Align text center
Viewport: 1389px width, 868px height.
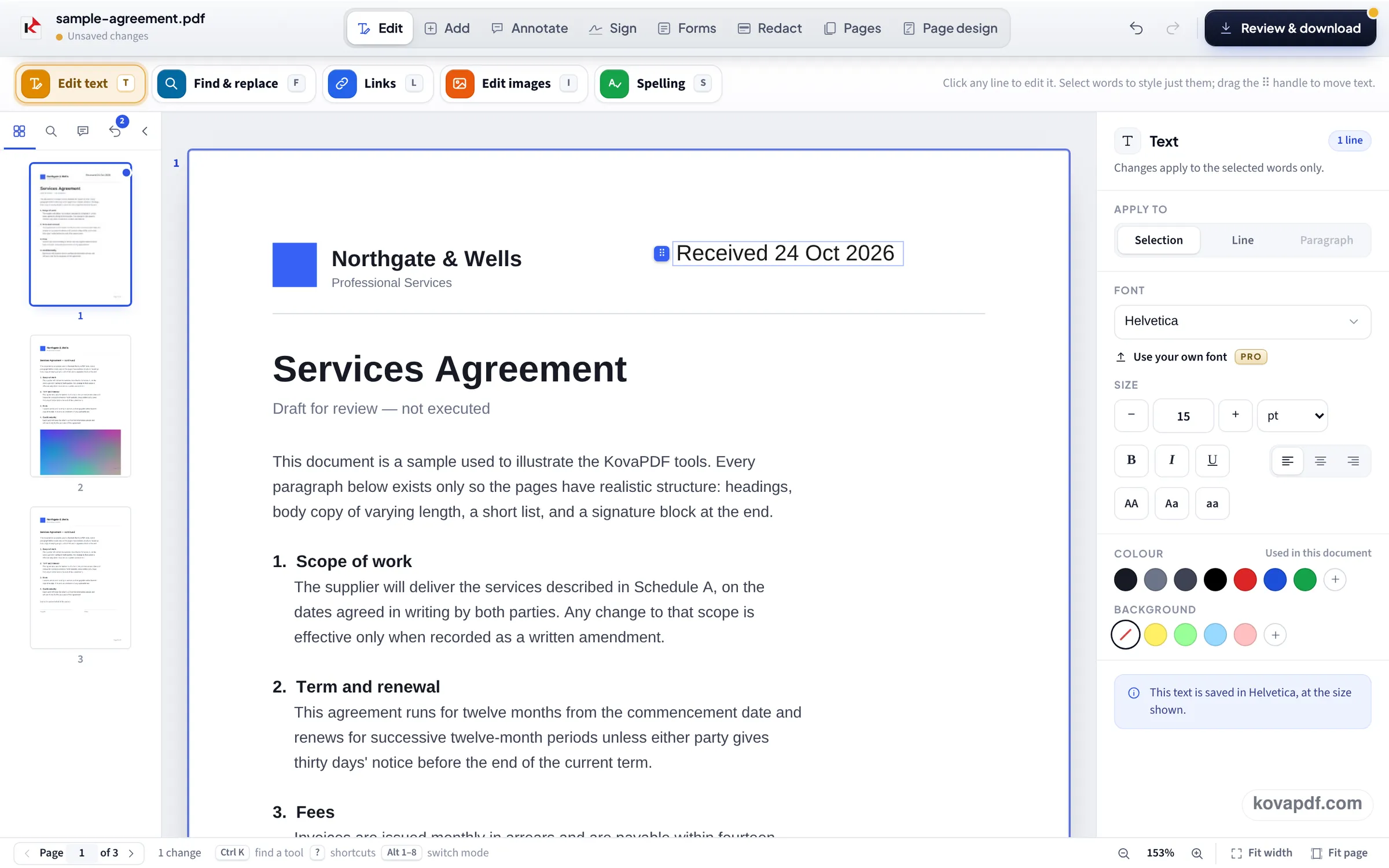(x=1320, y=461)
